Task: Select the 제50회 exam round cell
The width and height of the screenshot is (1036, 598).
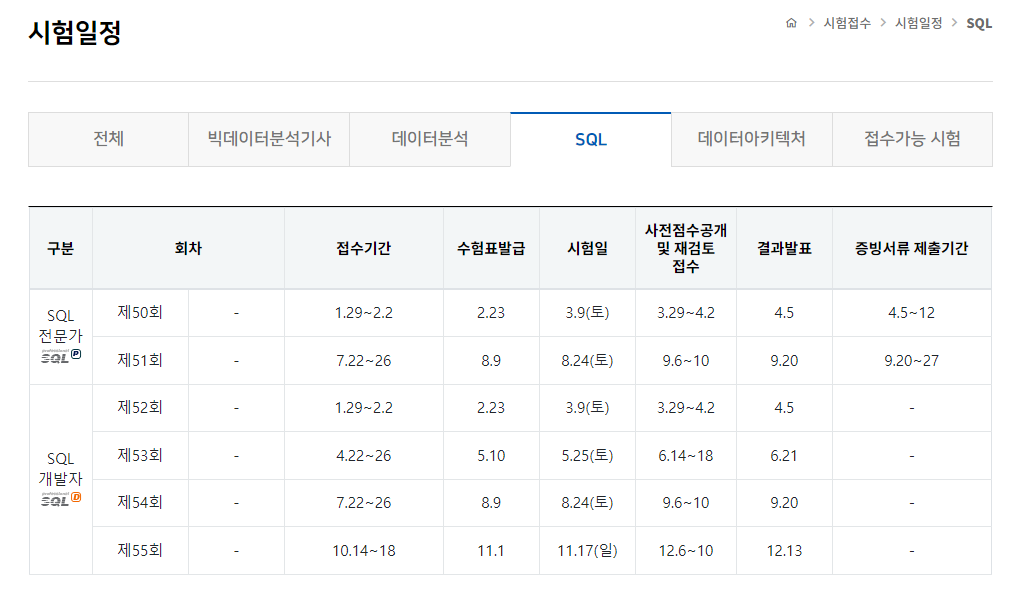Action: pos(140,312)
